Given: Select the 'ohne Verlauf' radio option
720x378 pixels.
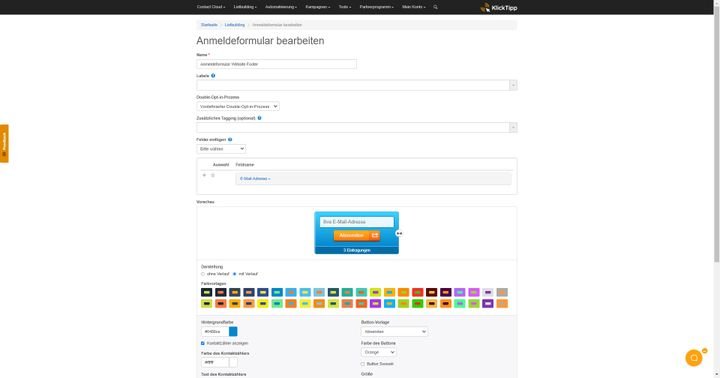Looking at the screenshot, I should [203, 274].
